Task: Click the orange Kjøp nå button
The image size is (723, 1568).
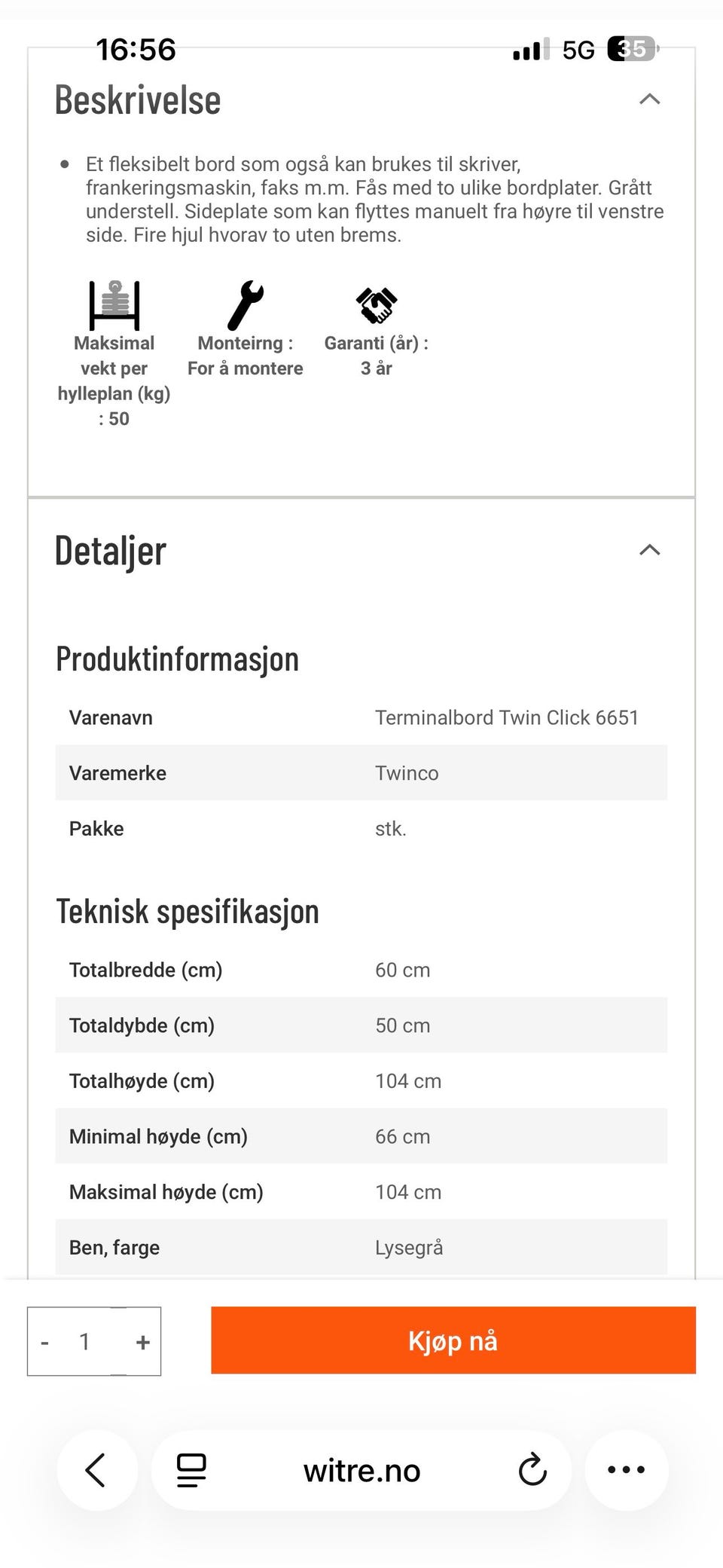Action: coord(453,1340)
